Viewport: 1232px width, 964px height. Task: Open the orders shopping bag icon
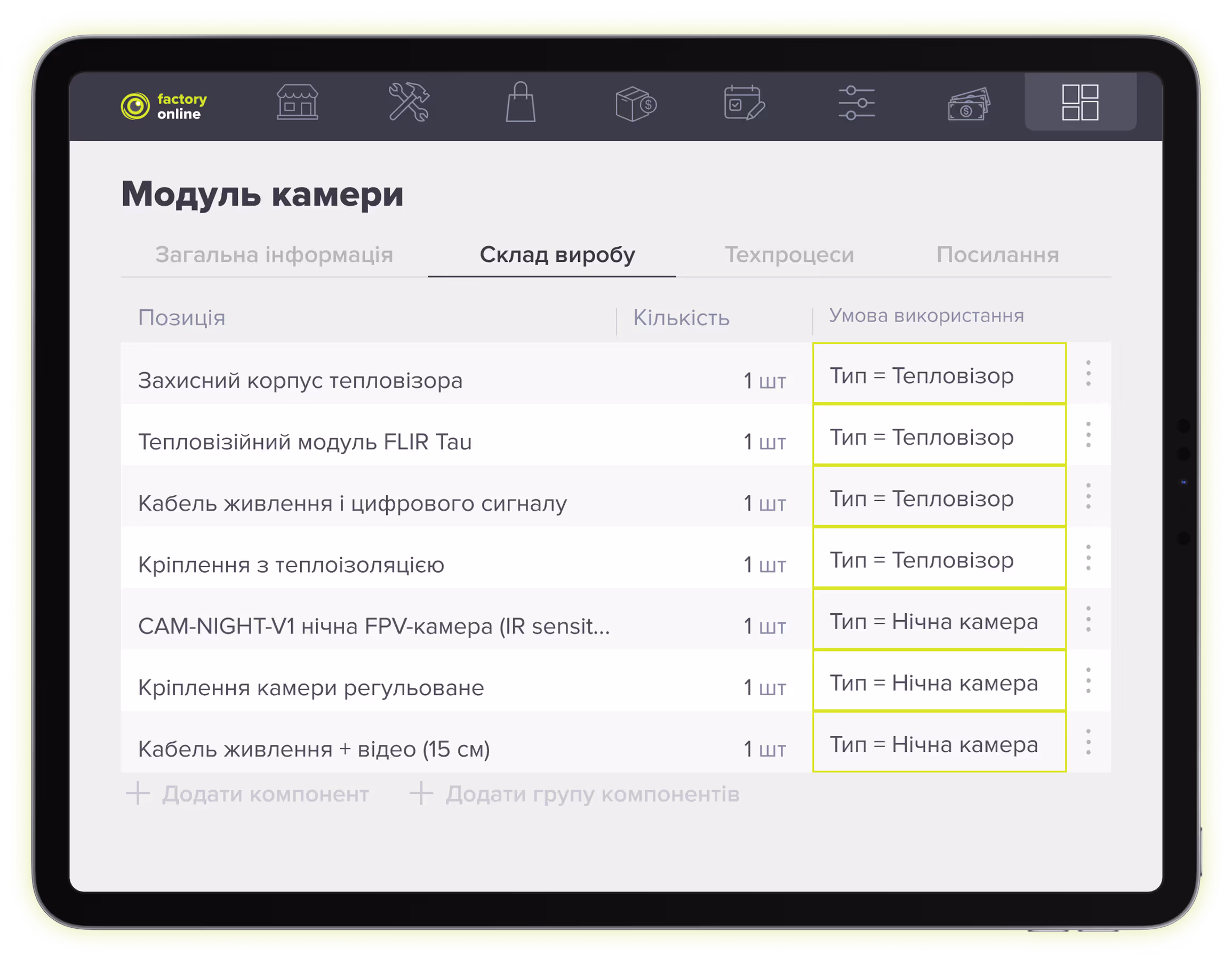[x=522, y=103]
